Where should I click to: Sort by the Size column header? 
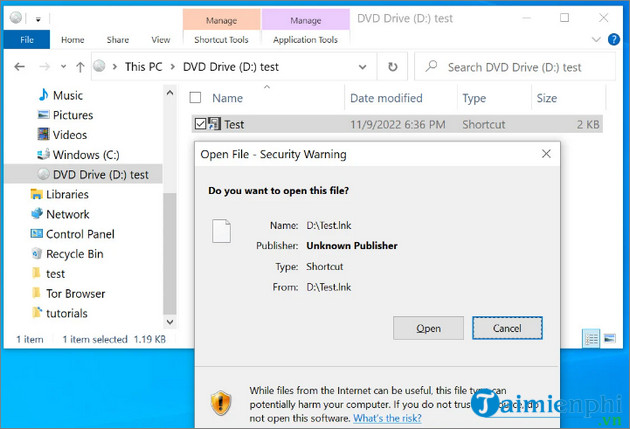[x=547, y=98]
